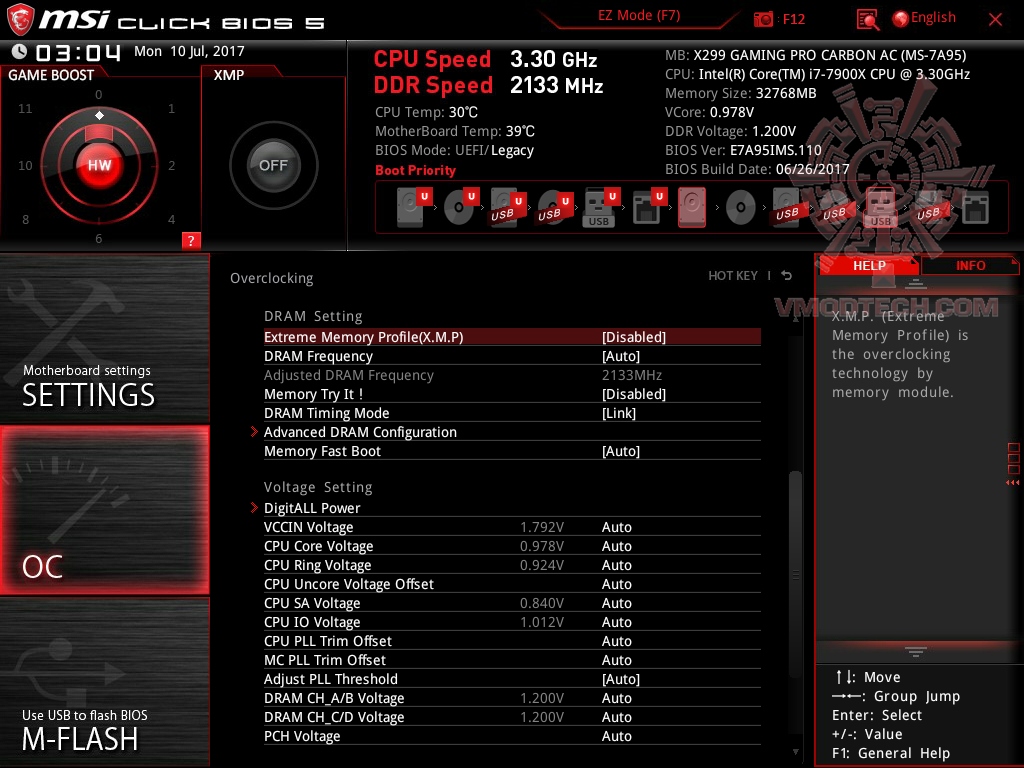Image resolution: width=1024 pixels, height=768 pixels.
Task: Open DRAM Timing Mode [Link] option
Action: [512, 413]
